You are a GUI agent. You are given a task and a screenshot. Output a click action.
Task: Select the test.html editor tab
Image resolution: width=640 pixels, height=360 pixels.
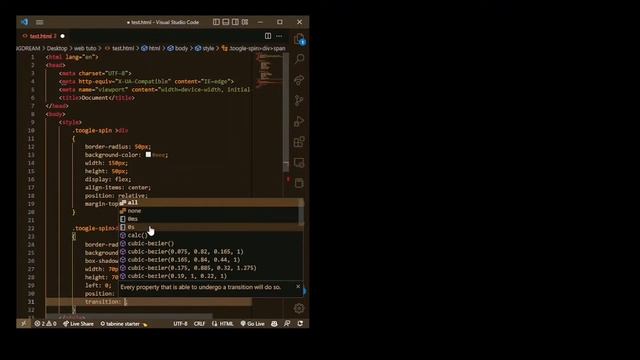[43, 36]
